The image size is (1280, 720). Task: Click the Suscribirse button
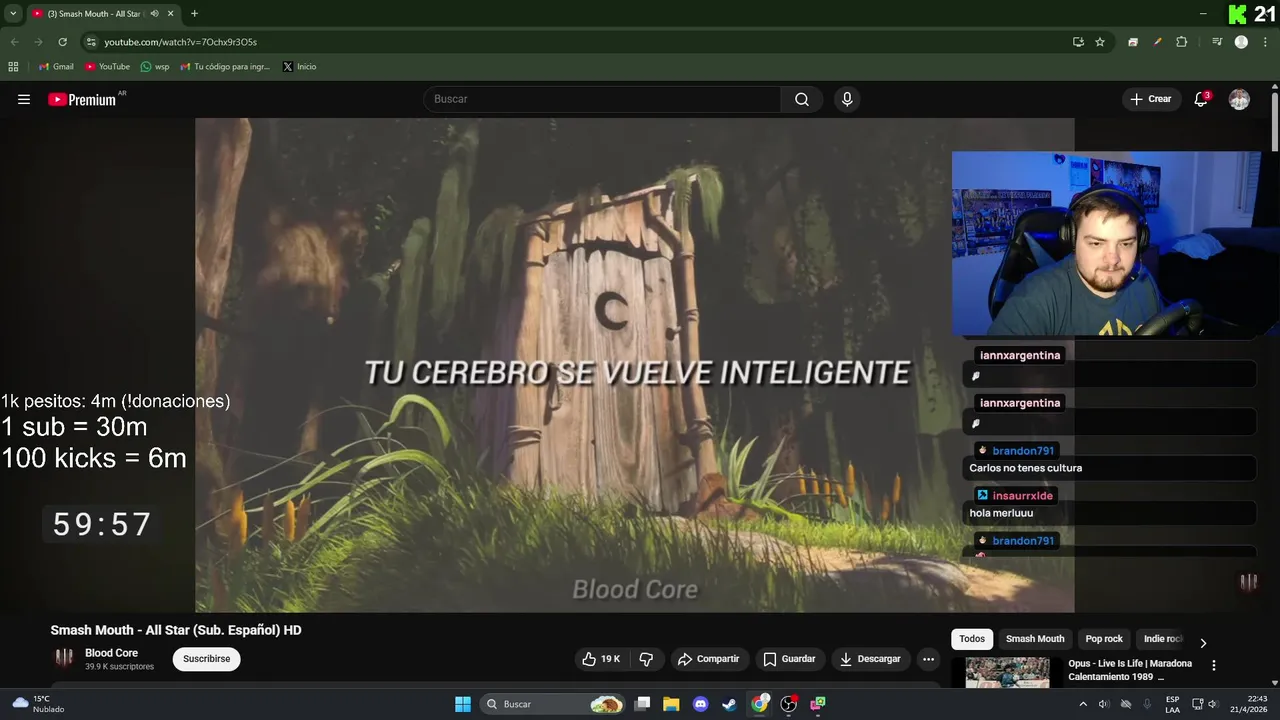pos(207,659)
